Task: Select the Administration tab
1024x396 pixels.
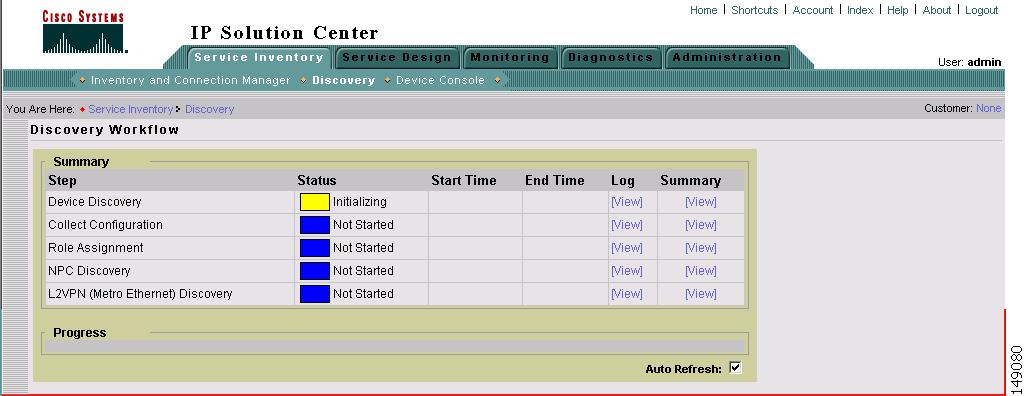Action: (727, 58)
